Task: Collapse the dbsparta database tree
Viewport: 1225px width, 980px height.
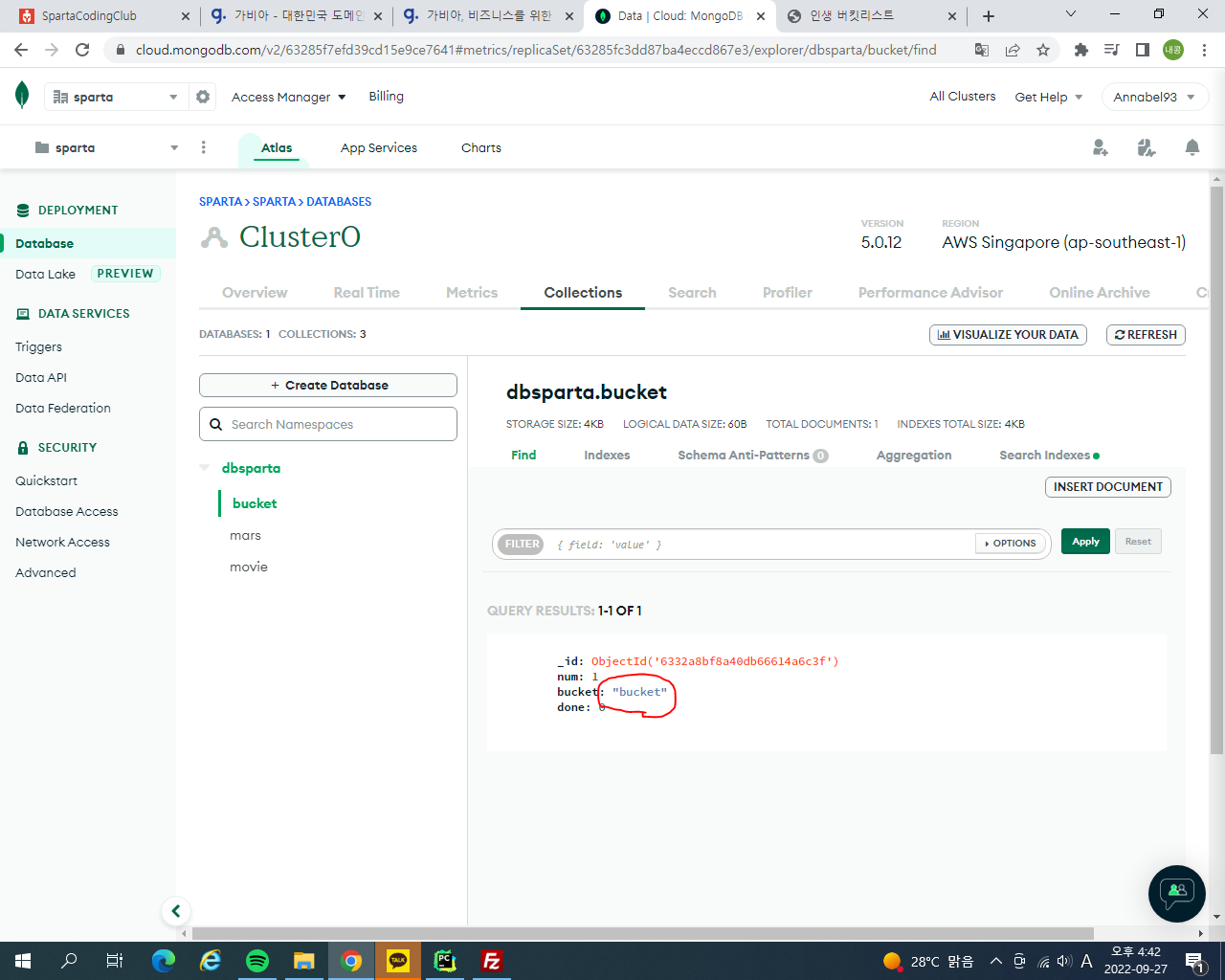Action: coord(204,468)
